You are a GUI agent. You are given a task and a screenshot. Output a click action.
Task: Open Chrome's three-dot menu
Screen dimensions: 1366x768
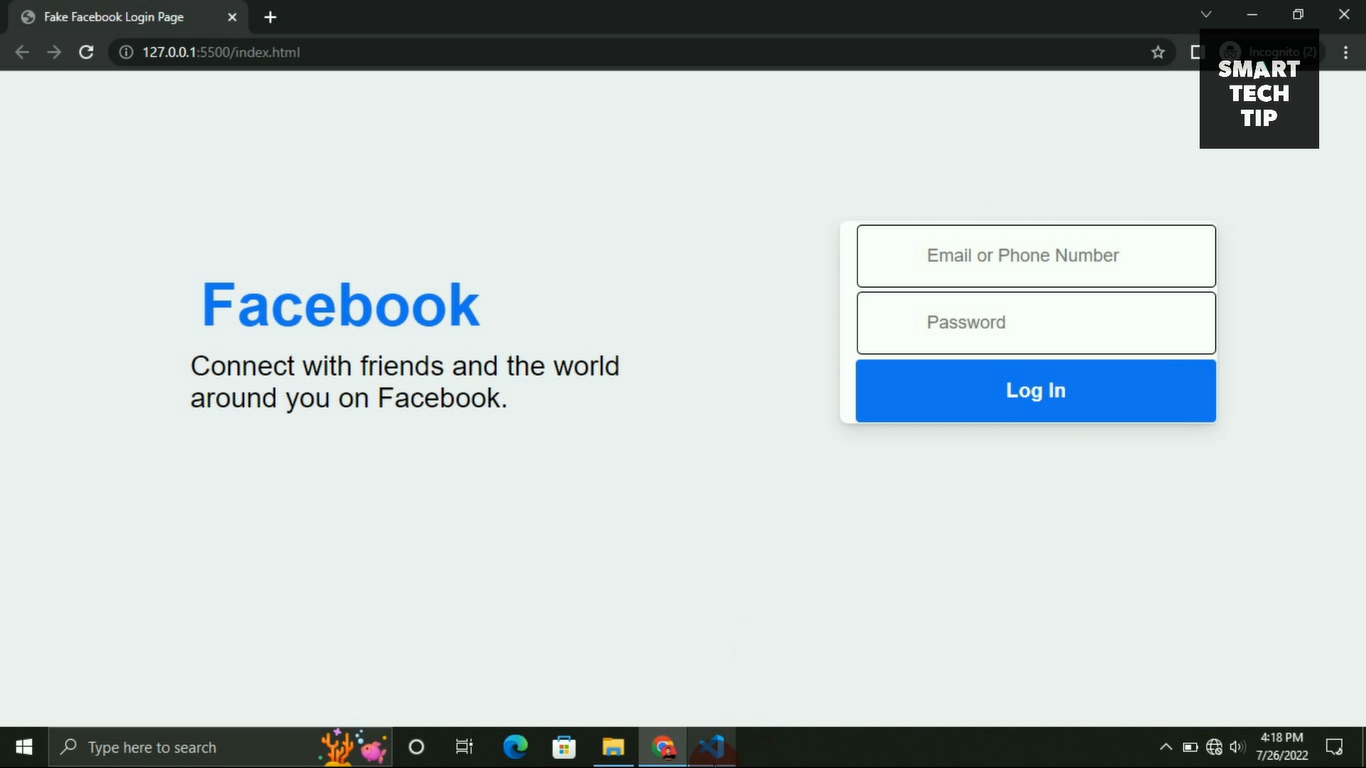[x=1346, y=52]
